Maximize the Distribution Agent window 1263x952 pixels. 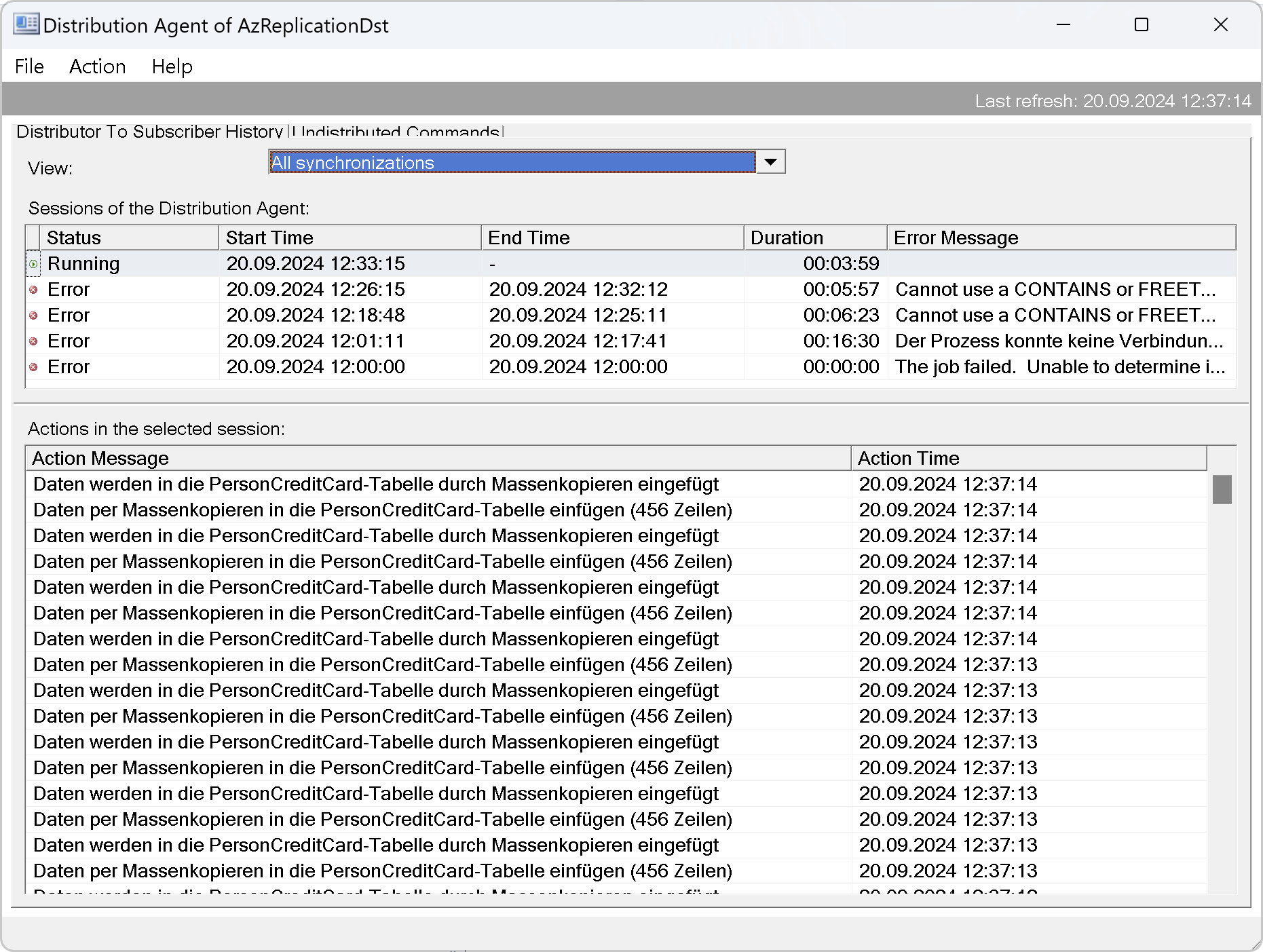pyautogui.click(x=1142, y=25)
